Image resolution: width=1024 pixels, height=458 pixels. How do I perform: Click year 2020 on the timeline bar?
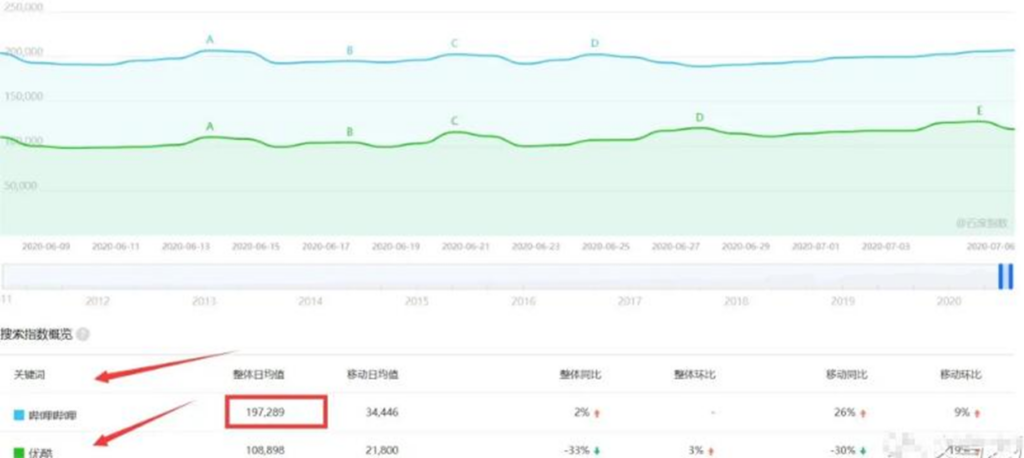[x=949, y=301]
